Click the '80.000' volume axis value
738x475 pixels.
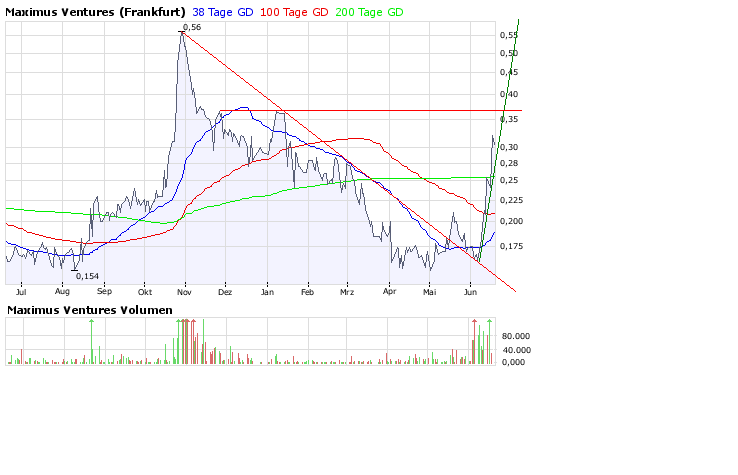click(x=516, y=336)
